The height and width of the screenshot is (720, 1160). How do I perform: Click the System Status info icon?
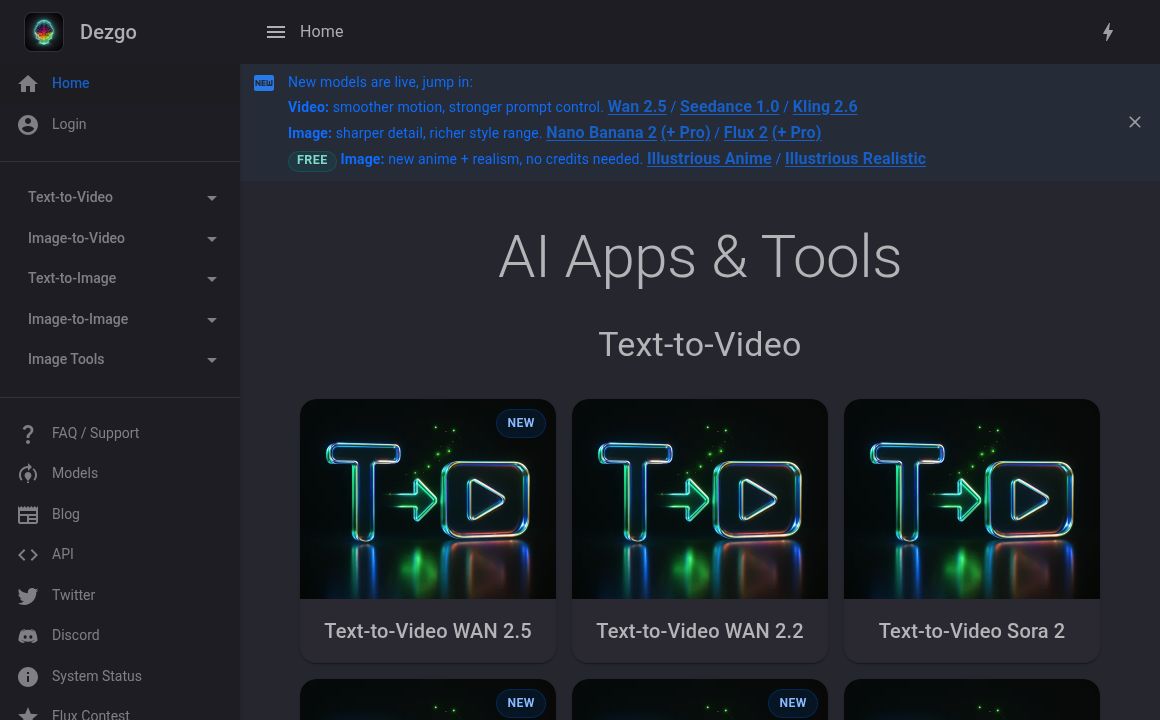tap(28, 677)
